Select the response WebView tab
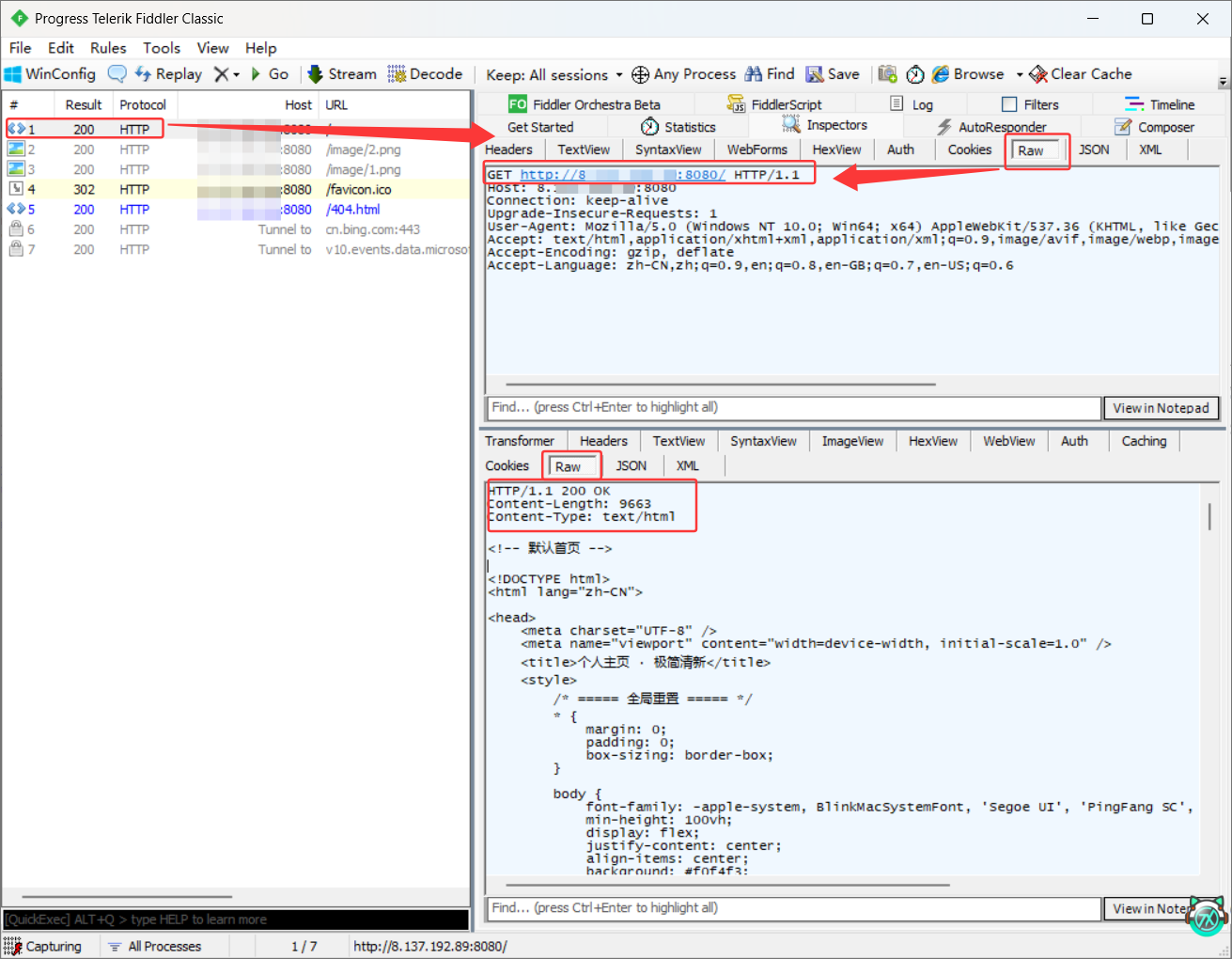This screenshot has height=959, width=1232. tap(1009, 441)
